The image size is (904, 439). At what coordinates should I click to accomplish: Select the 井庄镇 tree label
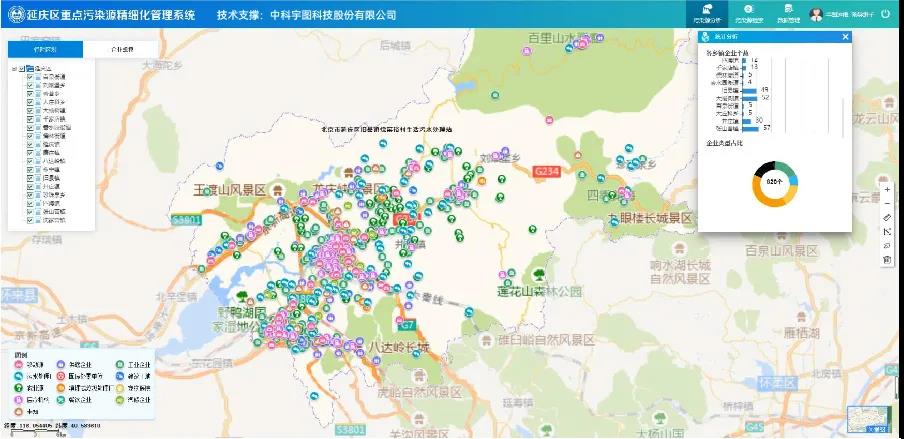click(51, 186)
